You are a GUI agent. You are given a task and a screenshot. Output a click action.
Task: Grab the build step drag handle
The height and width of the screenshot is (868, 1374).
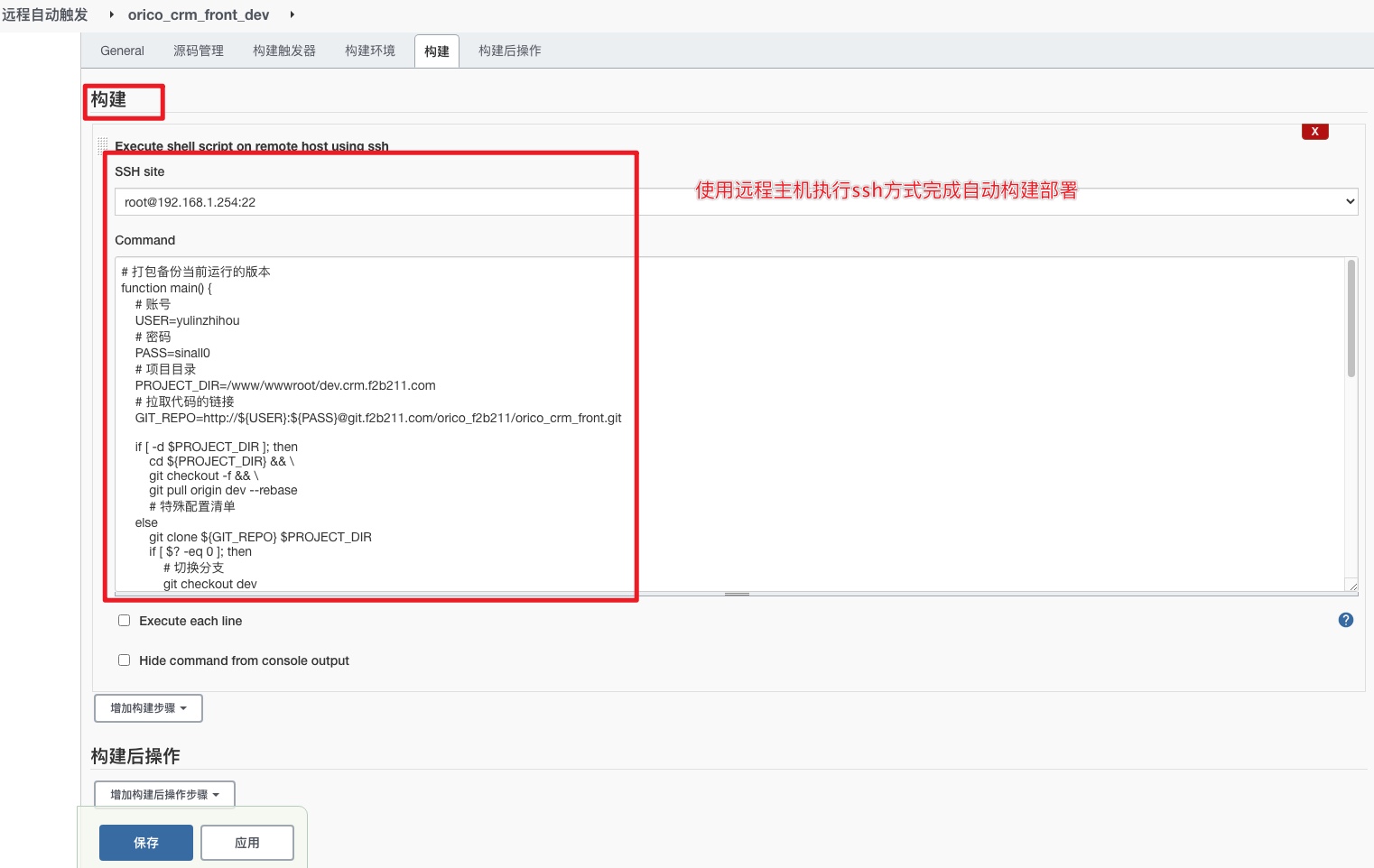tap(102, 145)
